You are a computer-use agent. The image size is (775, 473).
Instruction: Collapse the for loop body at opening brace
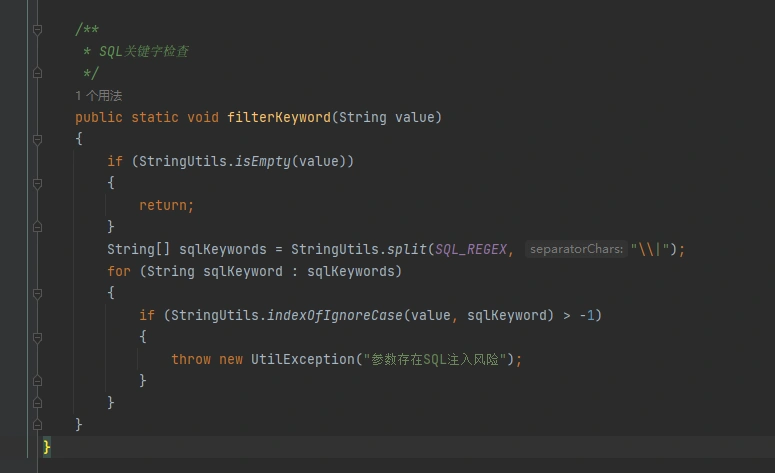pos(37,293)
